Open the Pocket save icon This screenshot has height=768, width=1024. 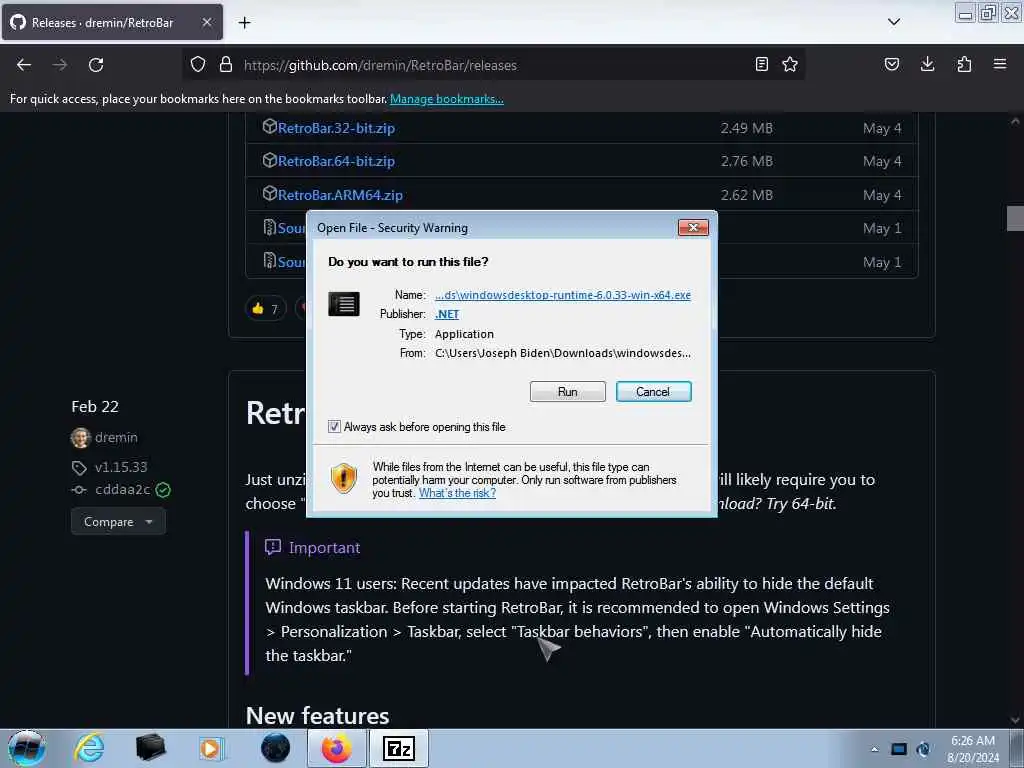(x=891, y=64)
